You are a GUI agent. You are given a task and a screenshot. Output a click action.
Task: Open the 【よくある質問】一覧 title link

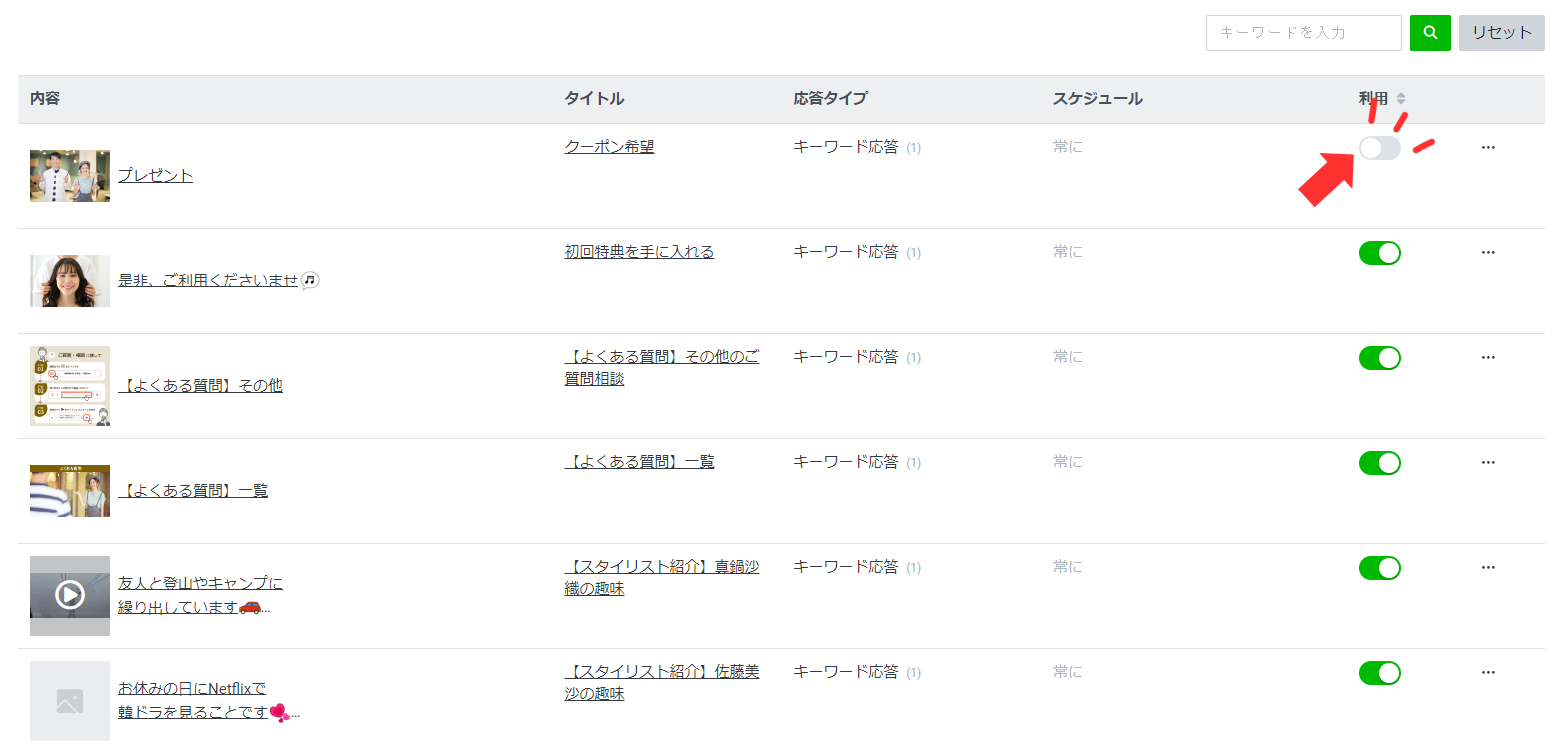[x=639, y=462]
